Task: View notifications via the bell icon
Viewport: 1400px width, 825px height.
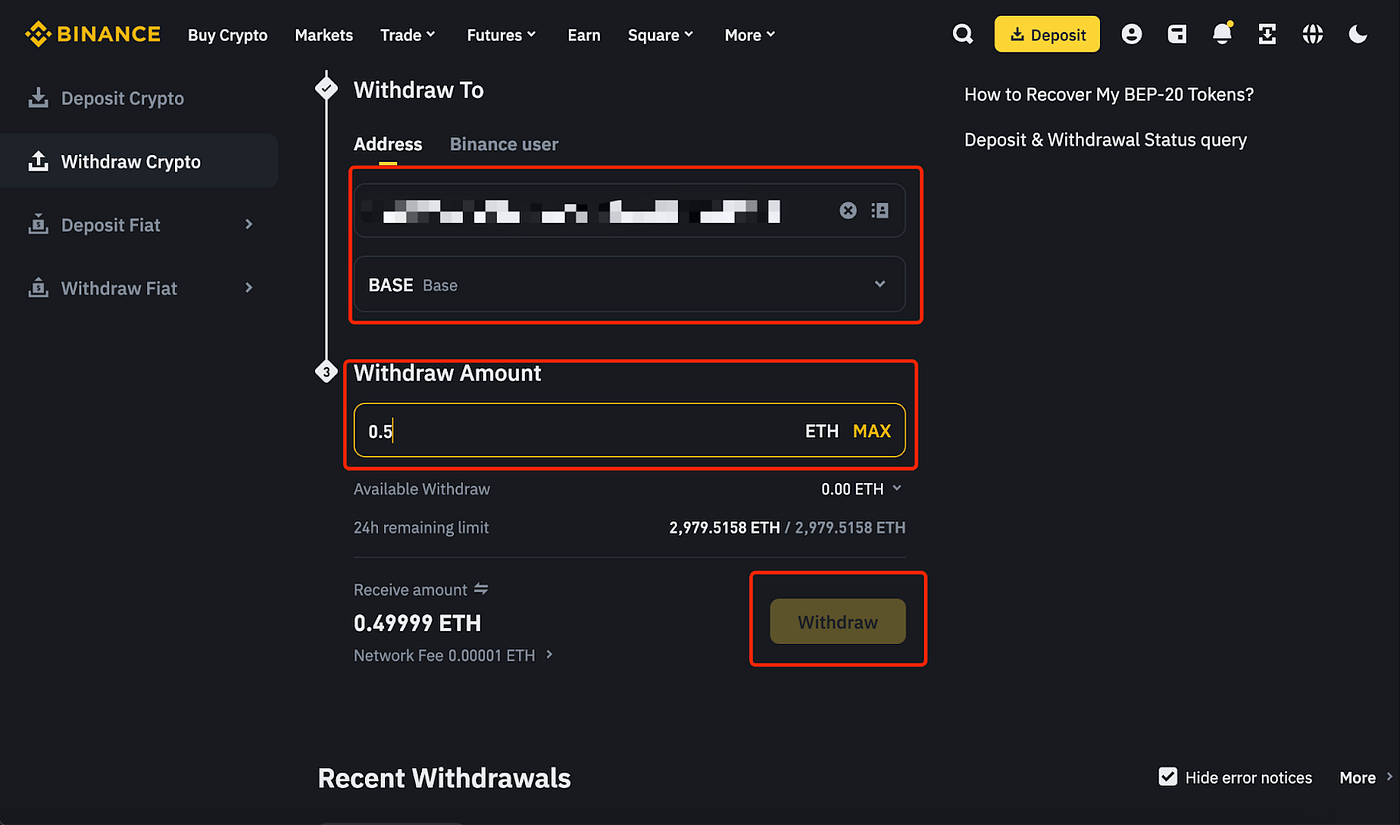Action: click(1221, 33)
